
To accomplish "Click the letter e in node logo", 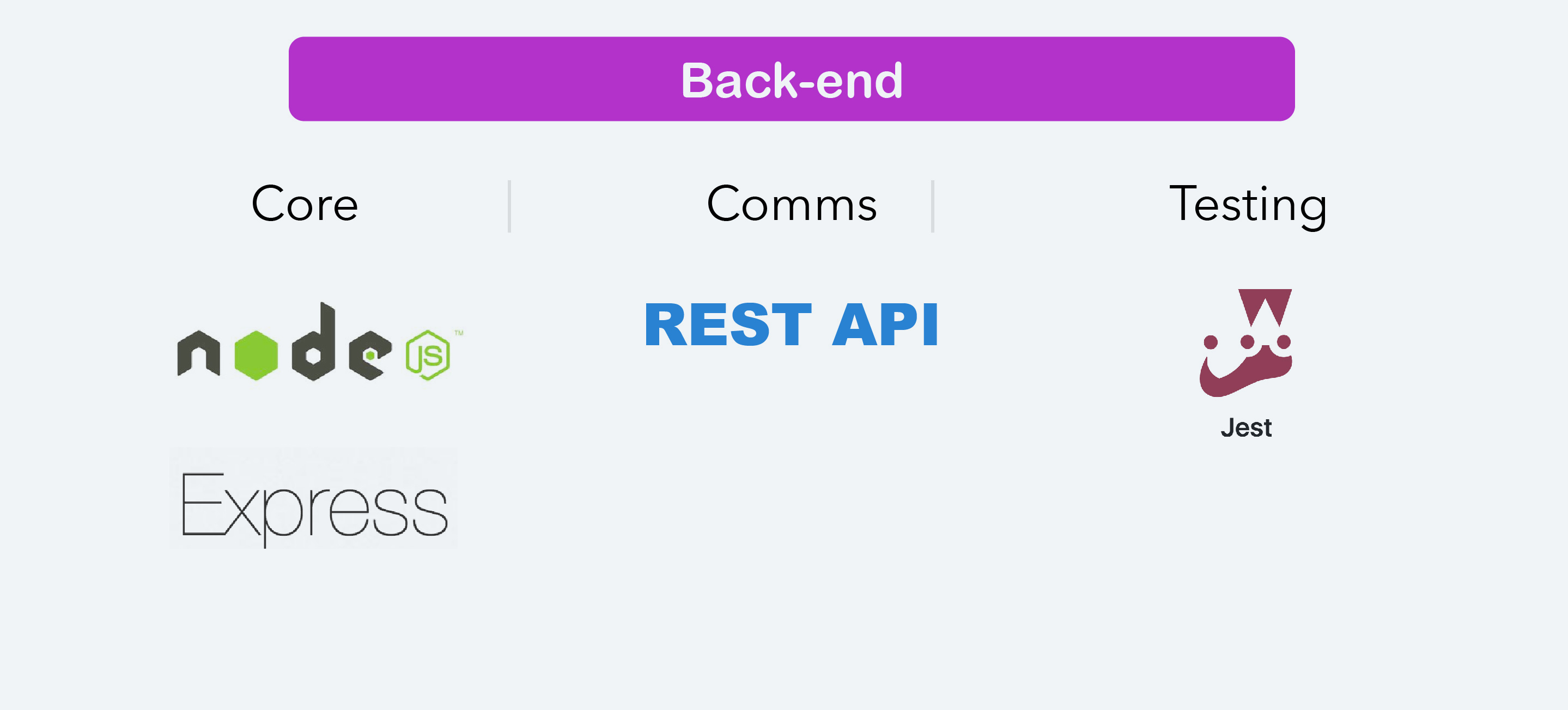I will (x=370, y=356).
